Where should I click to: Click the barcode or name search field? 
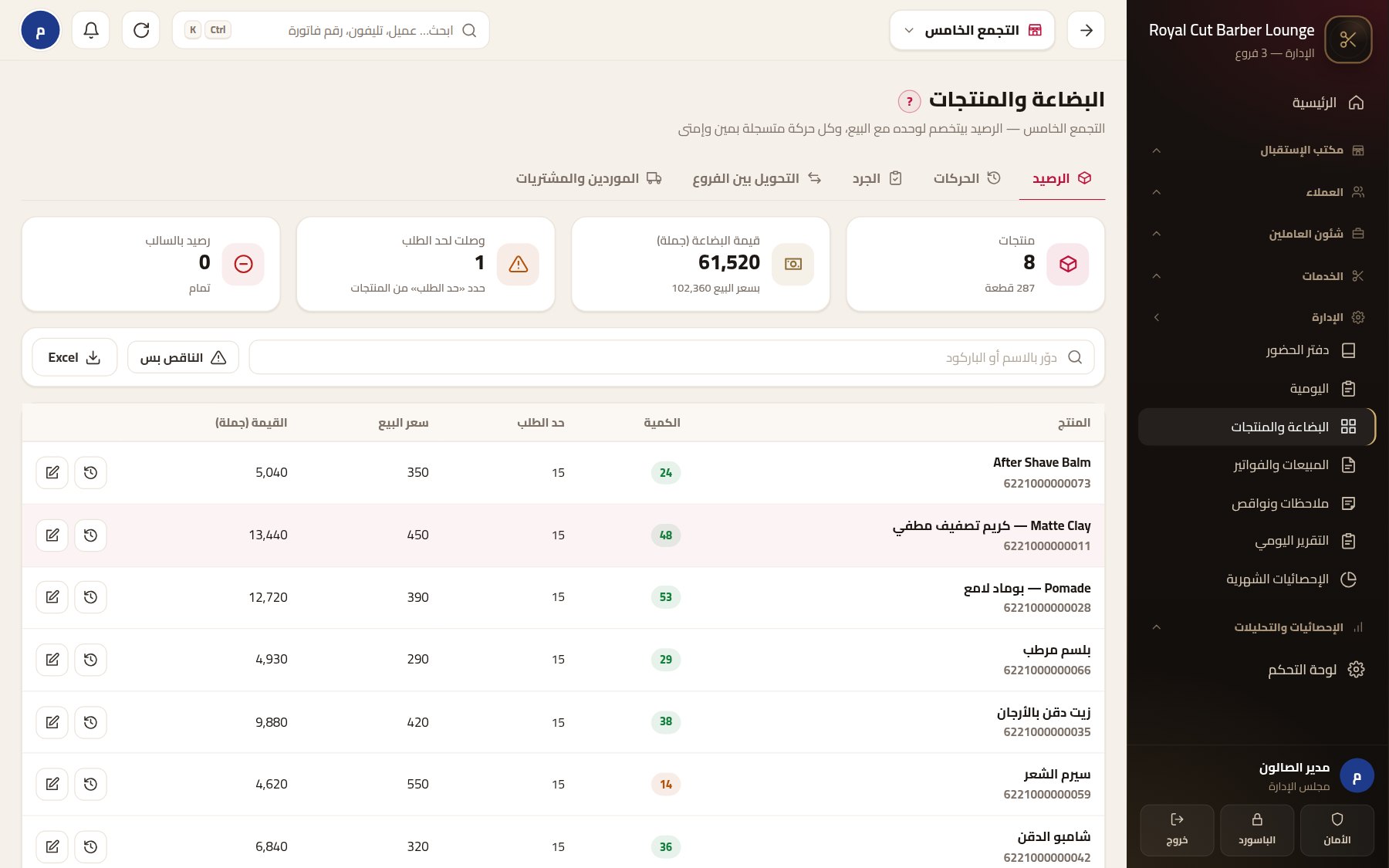(x=671, y=357)
